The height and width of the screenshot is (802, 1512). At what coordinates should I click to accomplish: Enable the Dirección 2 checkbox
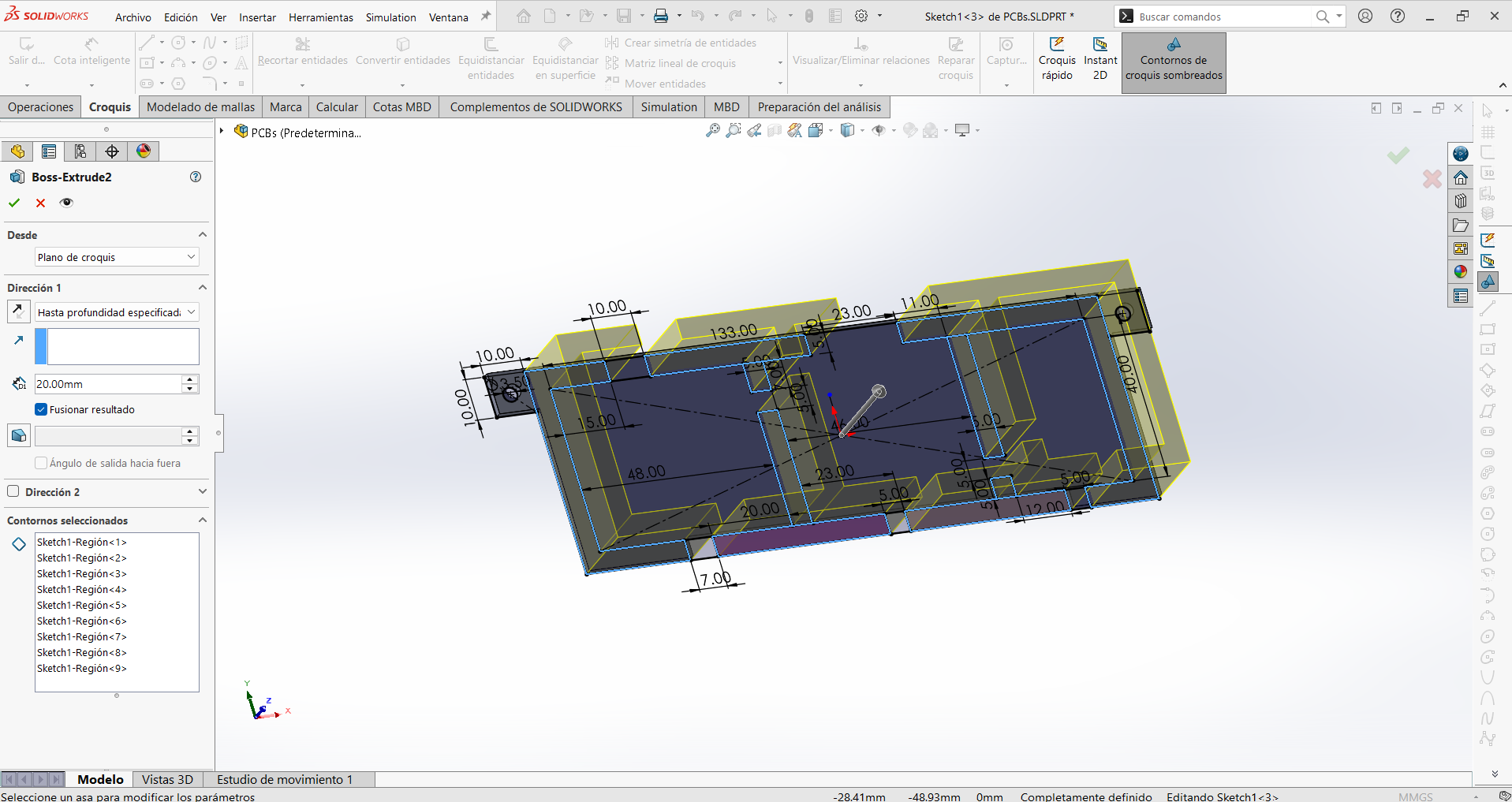(x=13, y=491)
